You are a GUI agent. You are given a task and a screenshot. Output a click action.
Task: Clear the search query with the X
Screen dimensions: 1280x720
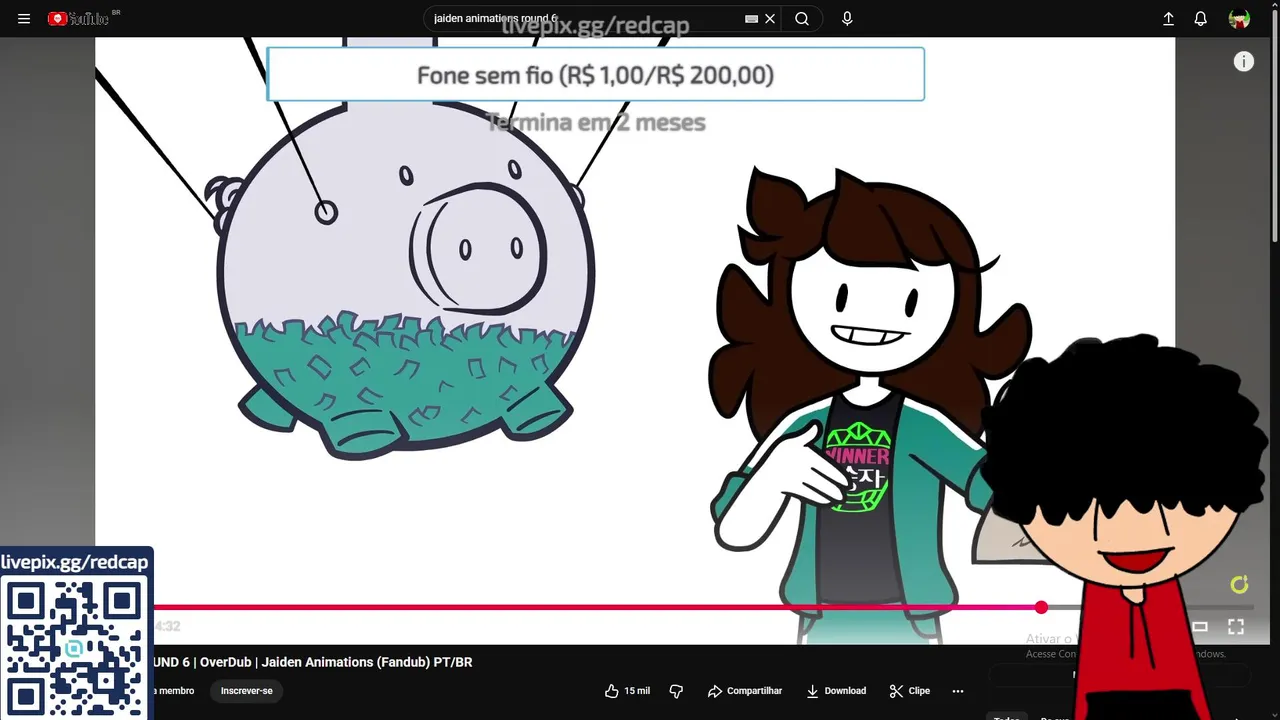(770, 19)
